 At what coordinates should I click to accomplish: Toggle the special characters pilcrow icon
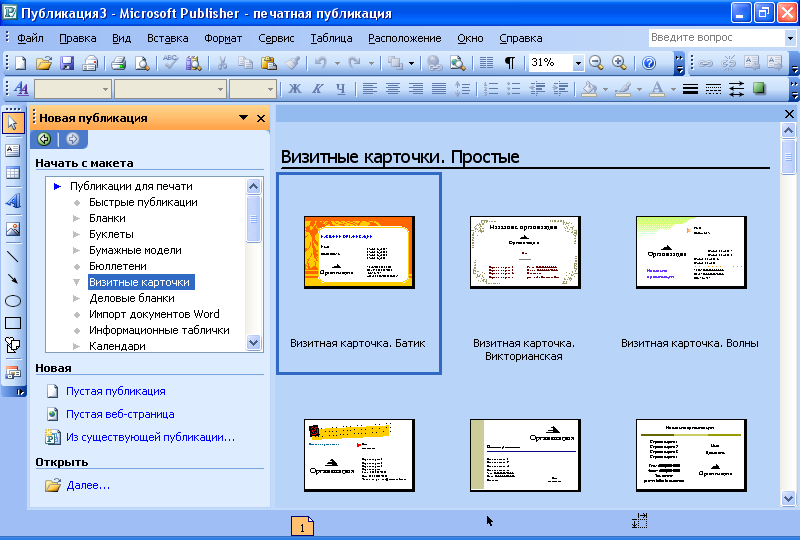click(x=509, y=63)
